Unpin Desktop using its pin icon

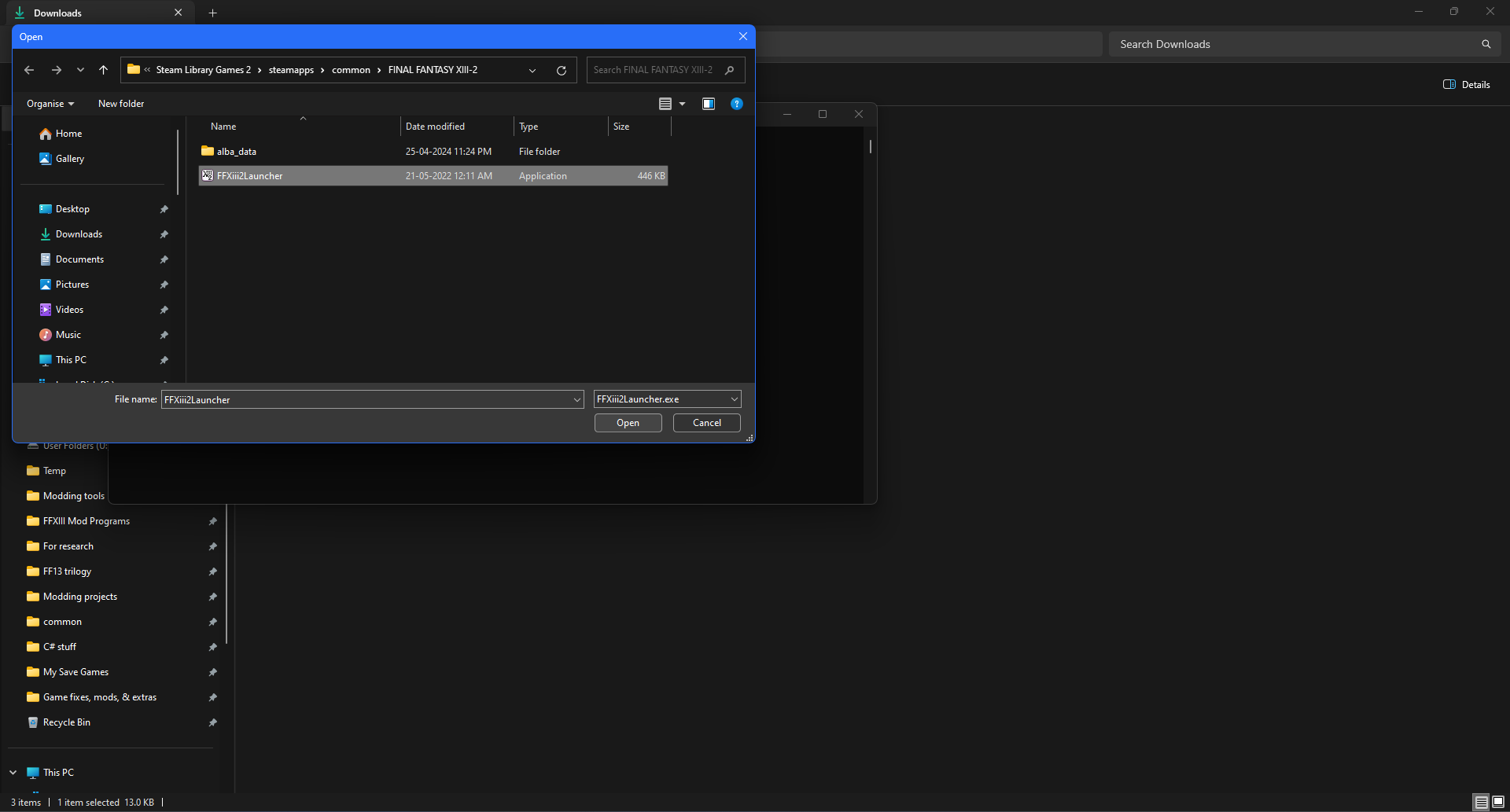pos(164,209)
